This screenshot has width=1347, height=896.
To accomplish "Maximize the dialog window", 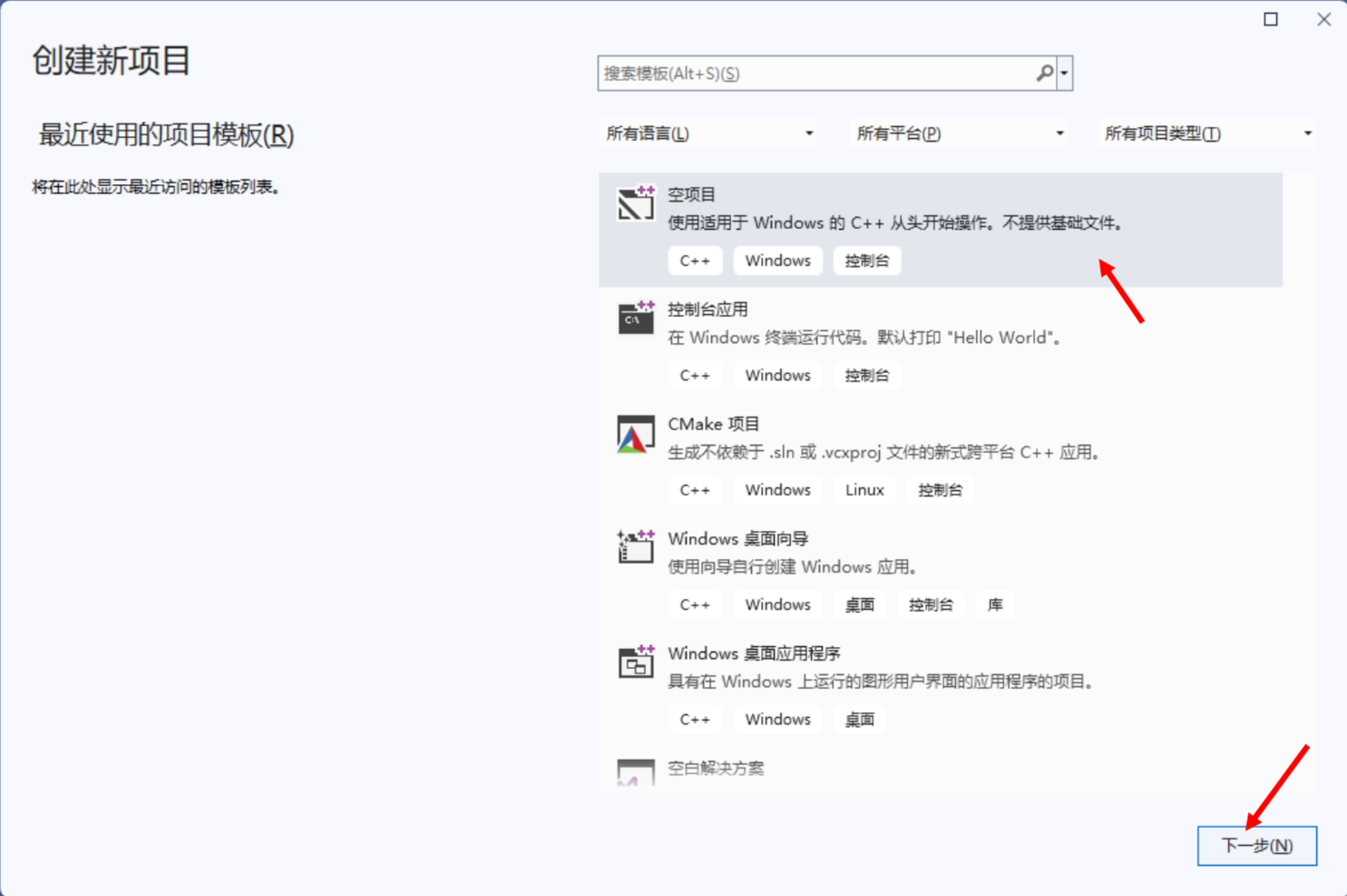I will pos(1271,19).
